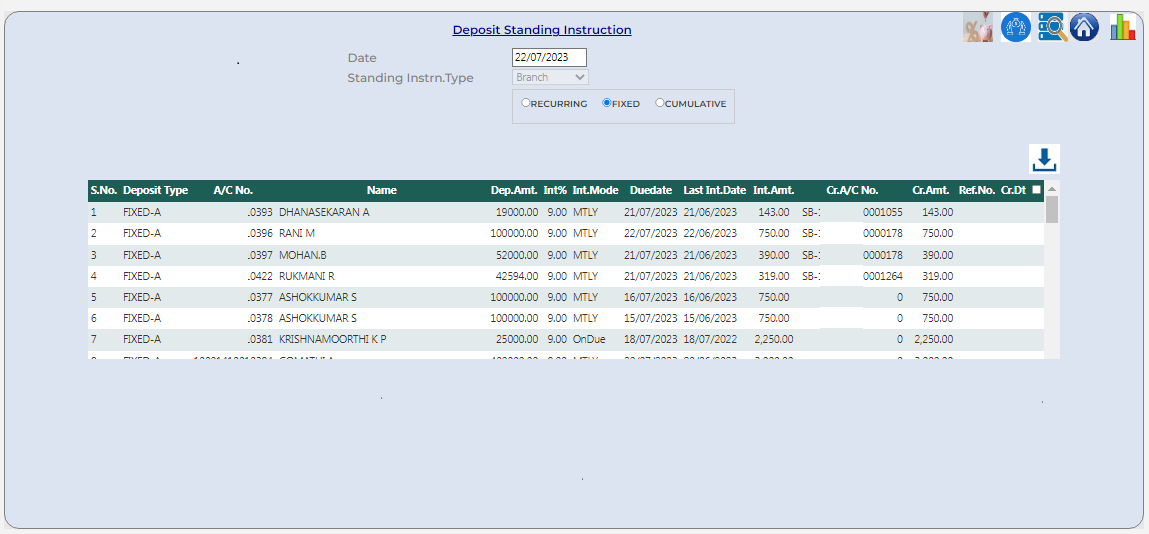This screenshot has height=534, width=1149.
Task: Click the Cr.A/C No. column header
Action: (x=852, y=190)
